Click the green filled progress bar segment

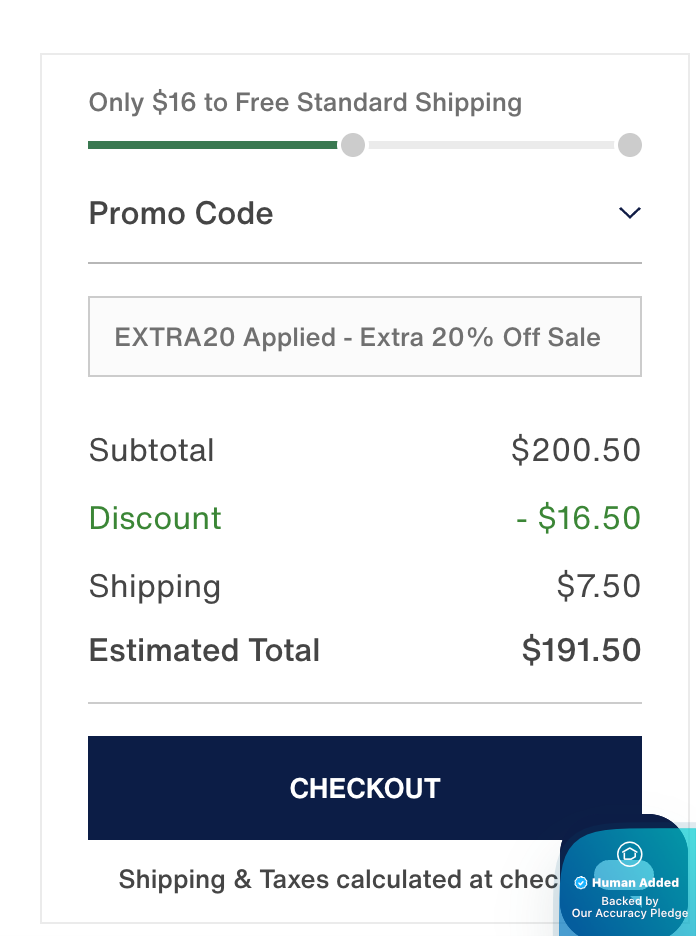click(x=212, y=145)
